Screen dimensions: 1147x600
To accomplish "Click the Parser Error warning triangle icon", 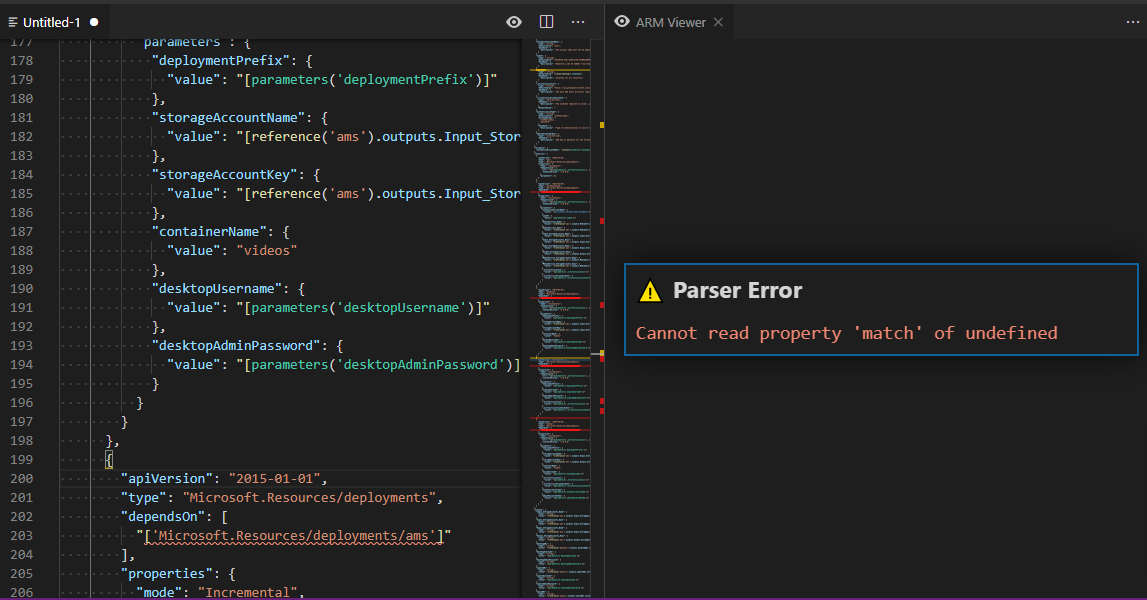I will coord(650,291).
